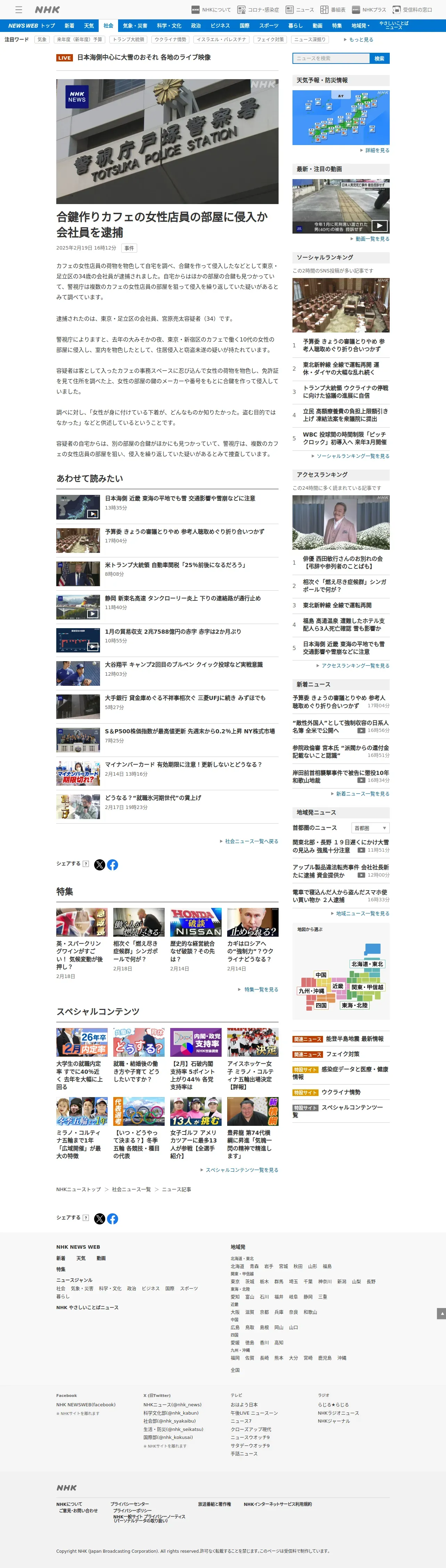Click the ウクライナ情勢 keyword tag

click(171, 40)
